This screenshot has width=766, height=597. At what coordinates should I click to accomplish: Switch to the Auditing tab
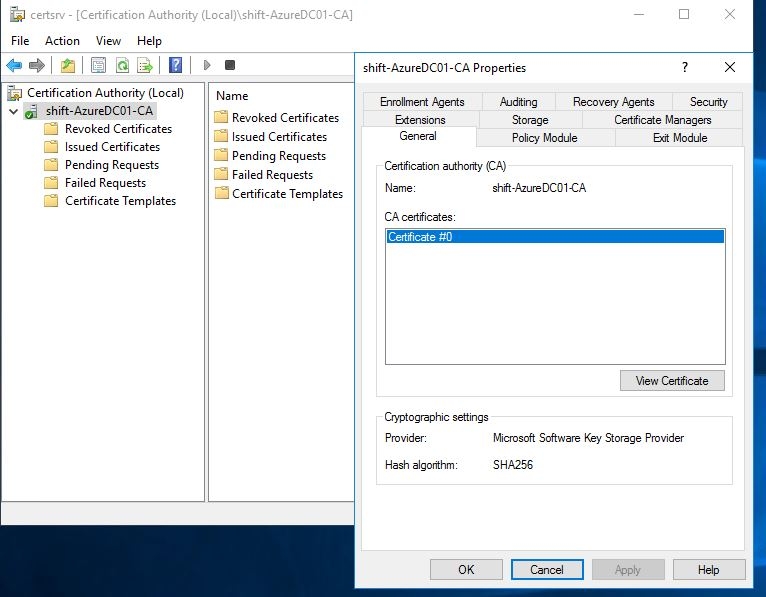coord(518,102)
